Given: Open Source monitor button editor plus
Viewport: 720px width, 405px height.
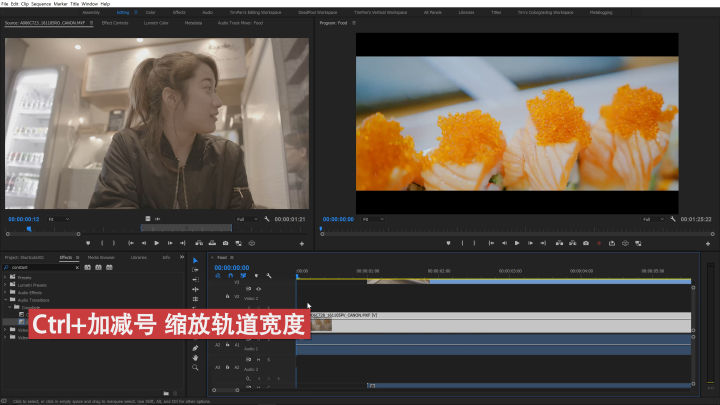Looking at the screenshot, I should click(x=302, y=244).
